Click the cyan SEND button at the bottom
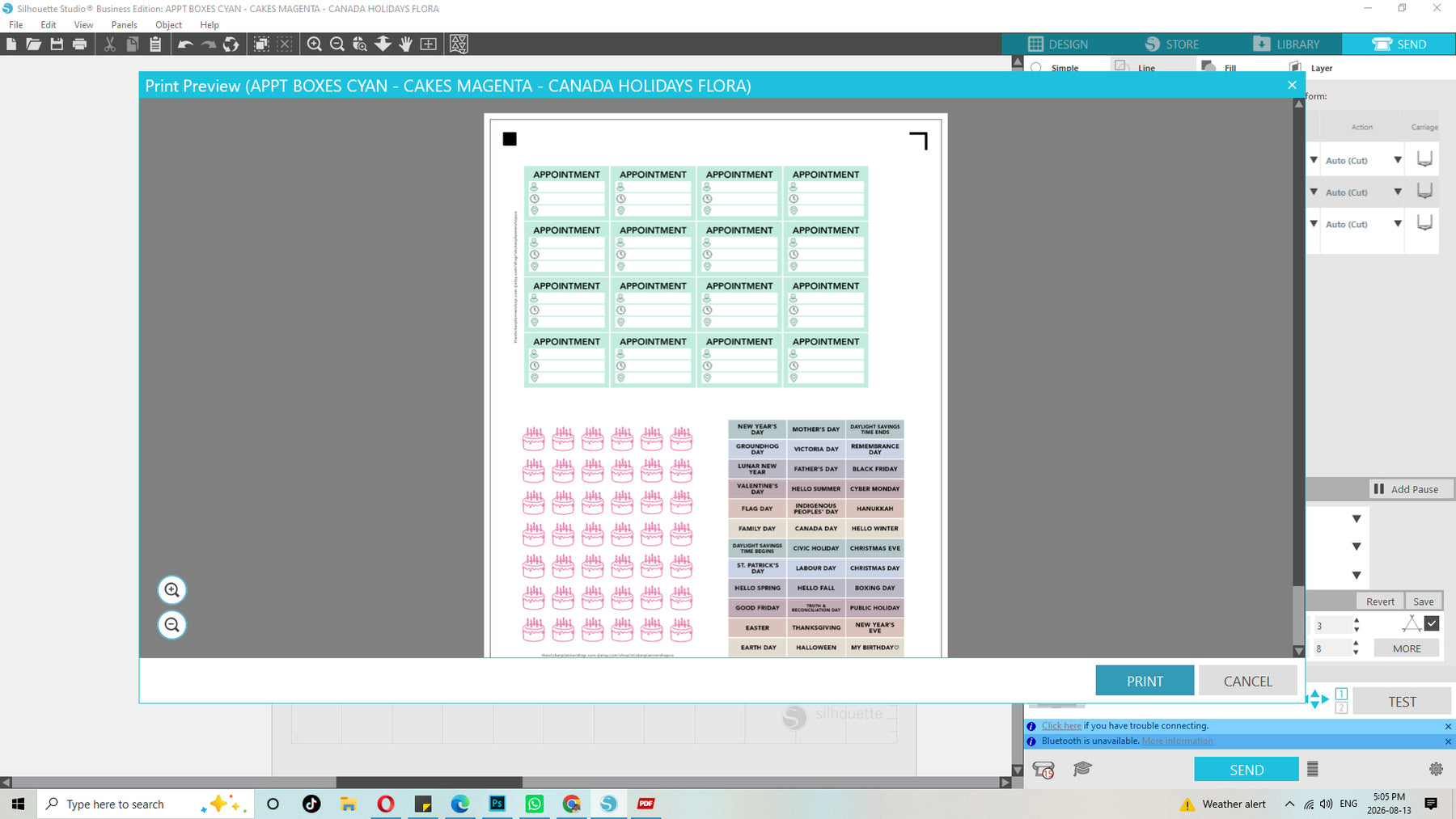Screen dimensions: 1456x819 click(1246, 770)
